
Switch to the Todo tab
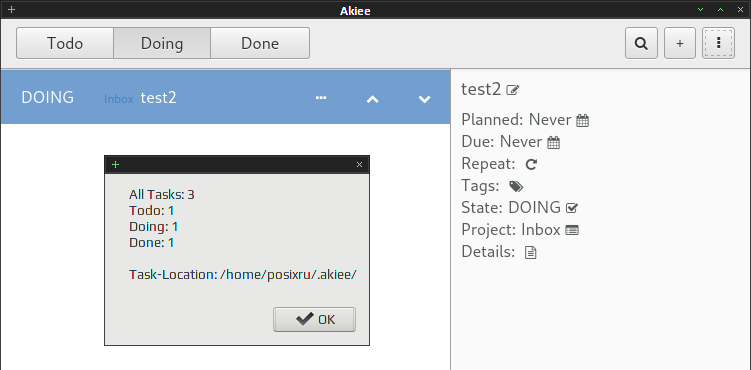[65, 43]
